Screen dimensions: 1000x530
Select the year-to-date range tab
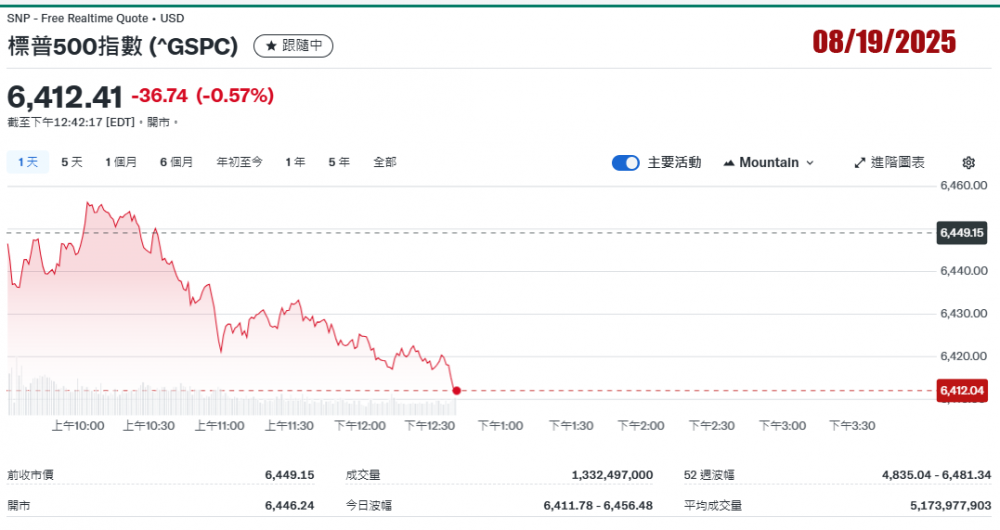point(239,162)
